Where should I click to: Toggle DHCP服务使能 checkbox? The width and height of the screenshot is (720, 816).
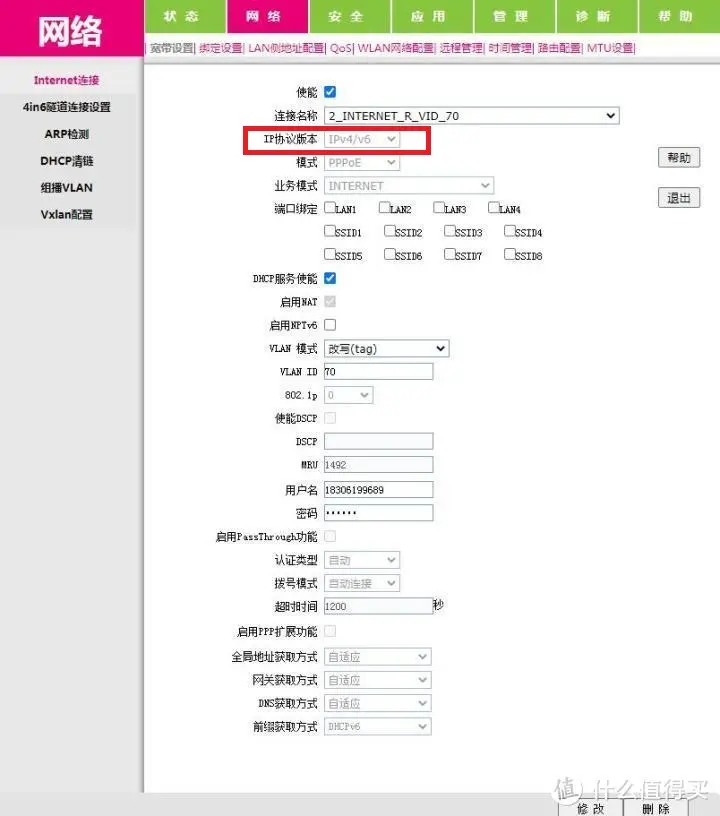(330, 278)
